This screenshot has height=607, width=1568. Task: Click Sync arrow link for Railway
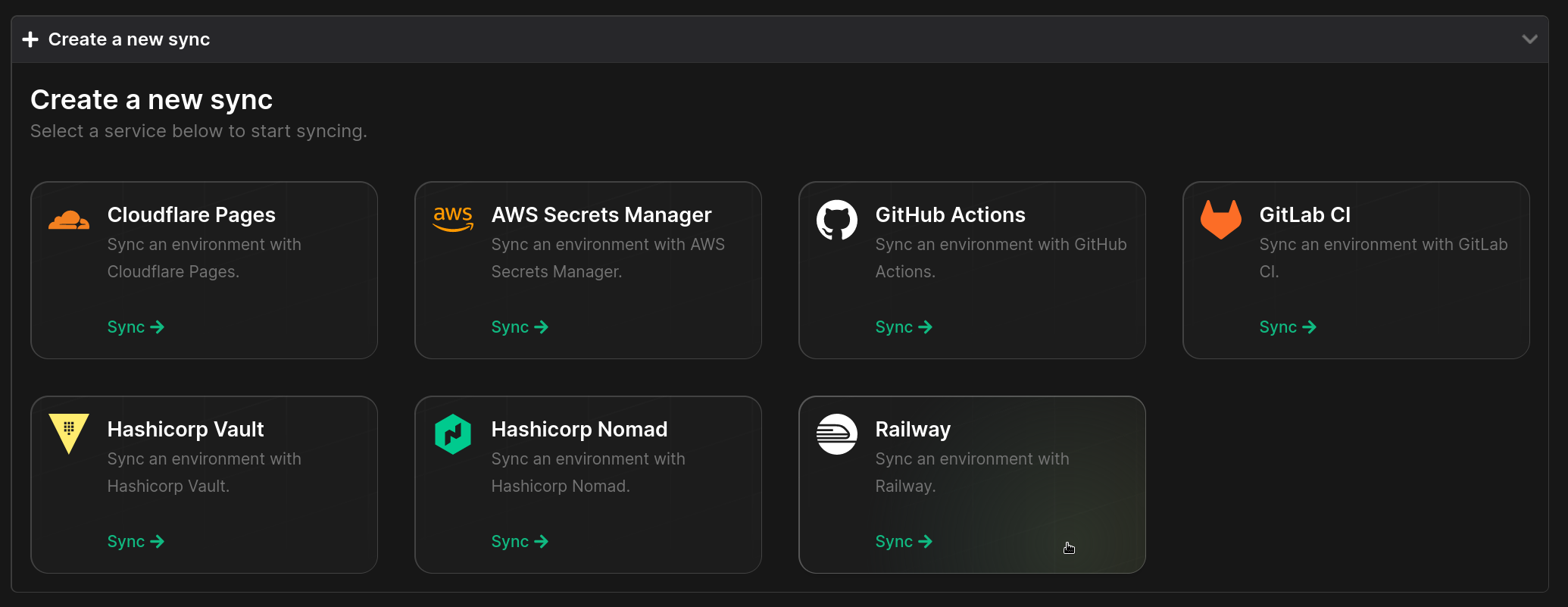click(x=904, y=542)
